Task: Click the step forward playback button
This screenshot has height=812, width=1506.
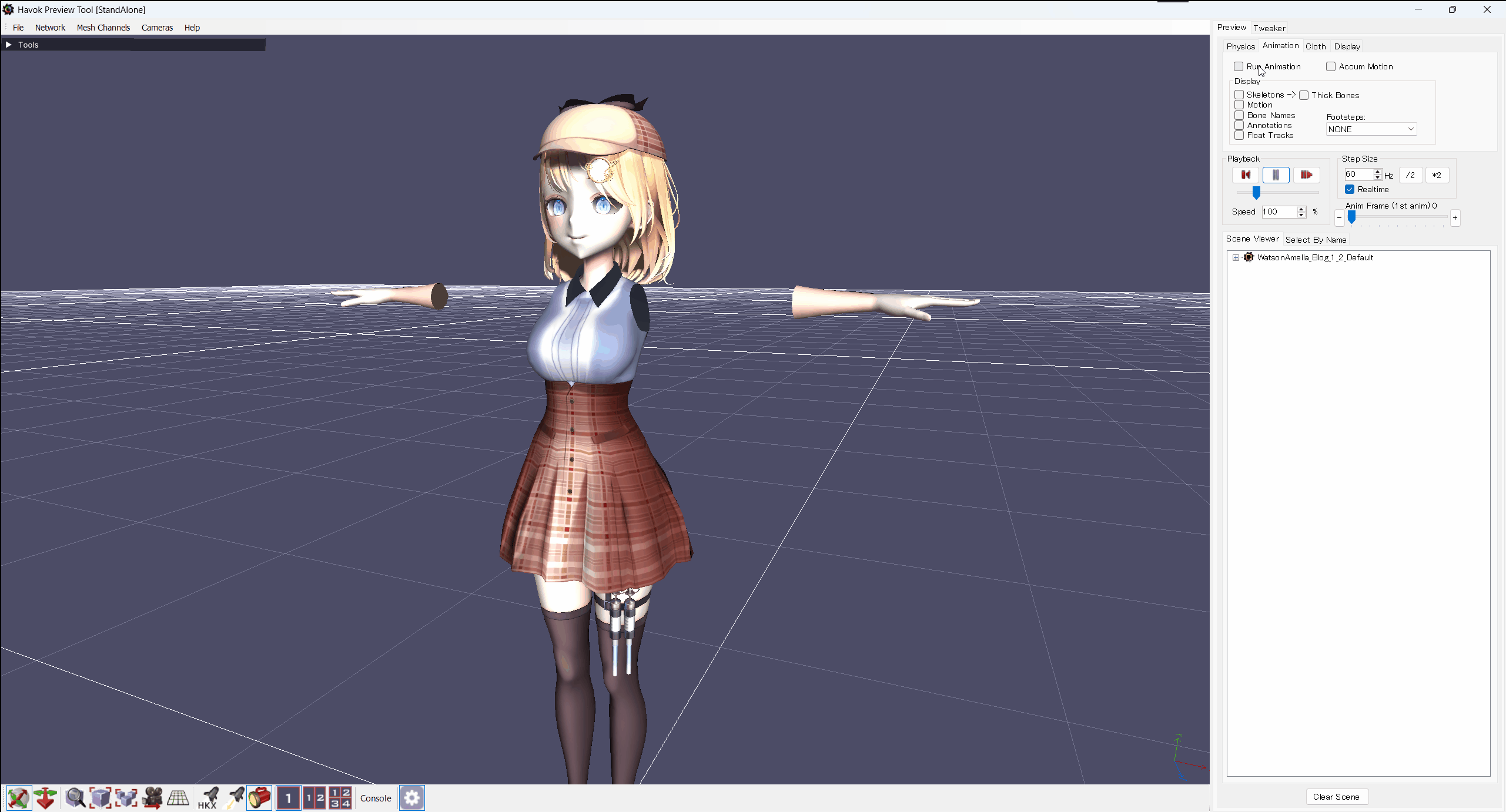Action: [x=1307, y=175]
